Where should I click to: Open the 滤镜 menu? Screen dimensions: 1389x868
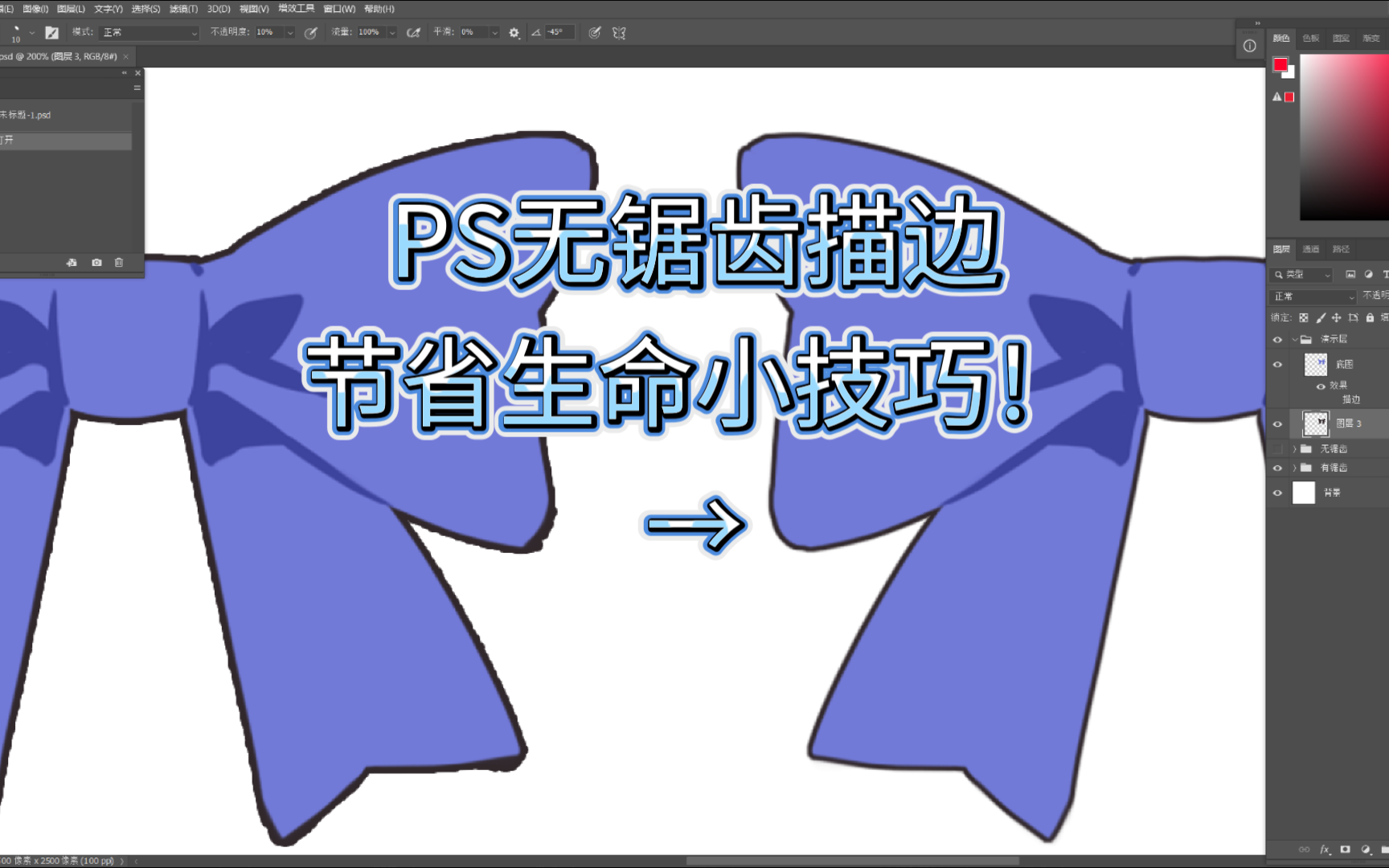click(x=182, y=8)
